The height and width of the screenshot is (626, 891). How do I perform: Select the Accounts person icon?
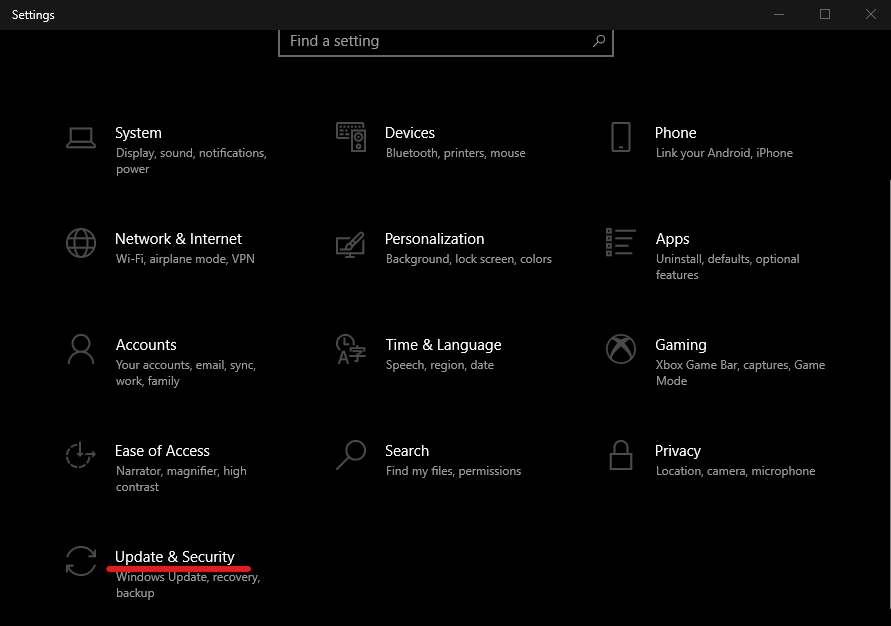pos(81,349)
